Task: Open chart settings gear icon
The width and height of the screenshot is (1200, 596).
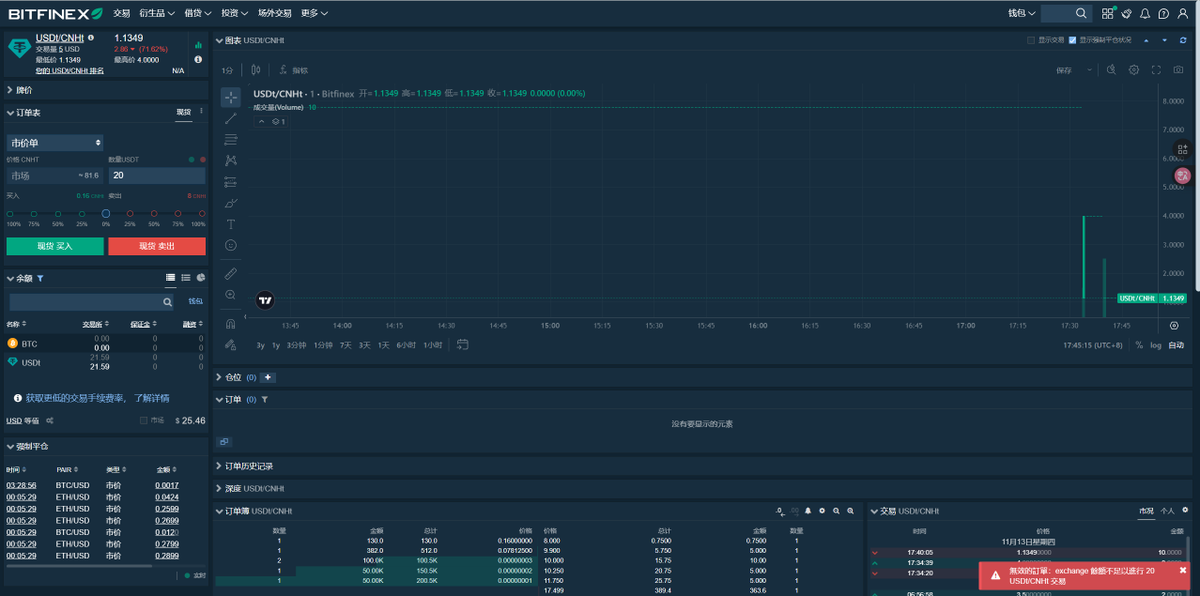Action: (1134, 70)
